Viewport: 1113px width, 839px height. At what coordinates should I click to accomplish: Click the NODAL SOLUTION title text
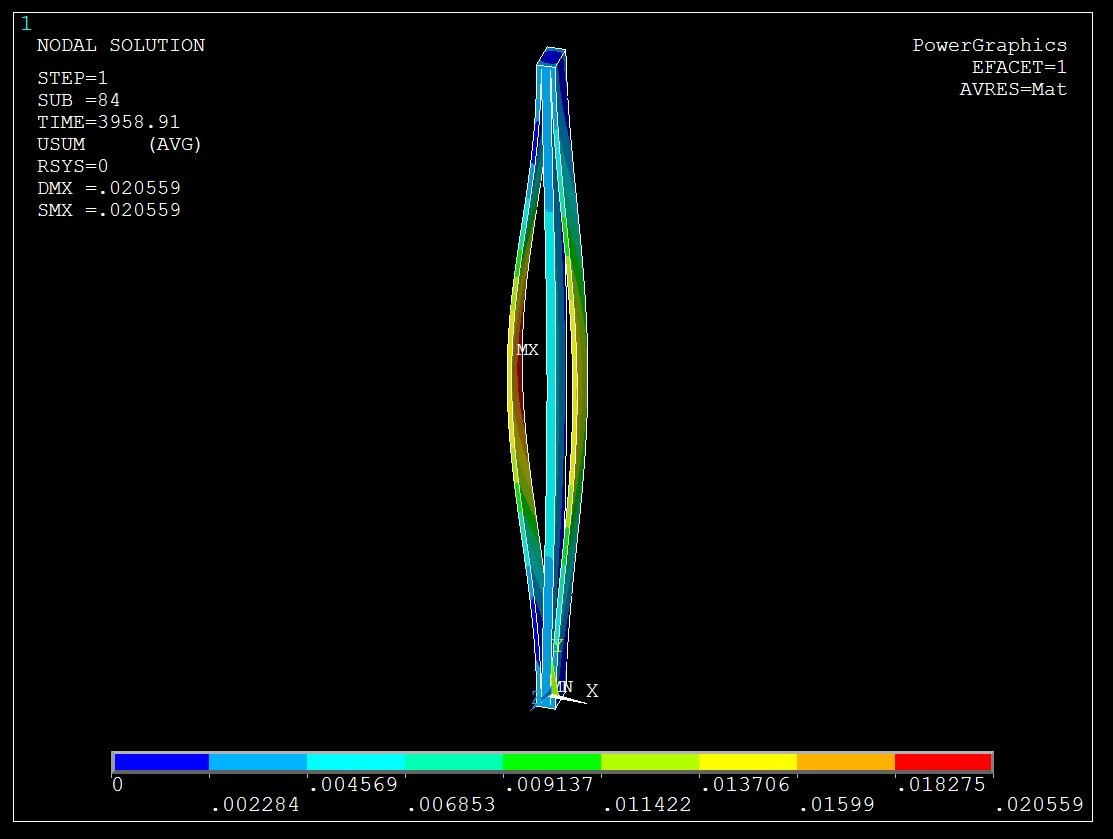point(121,46)
